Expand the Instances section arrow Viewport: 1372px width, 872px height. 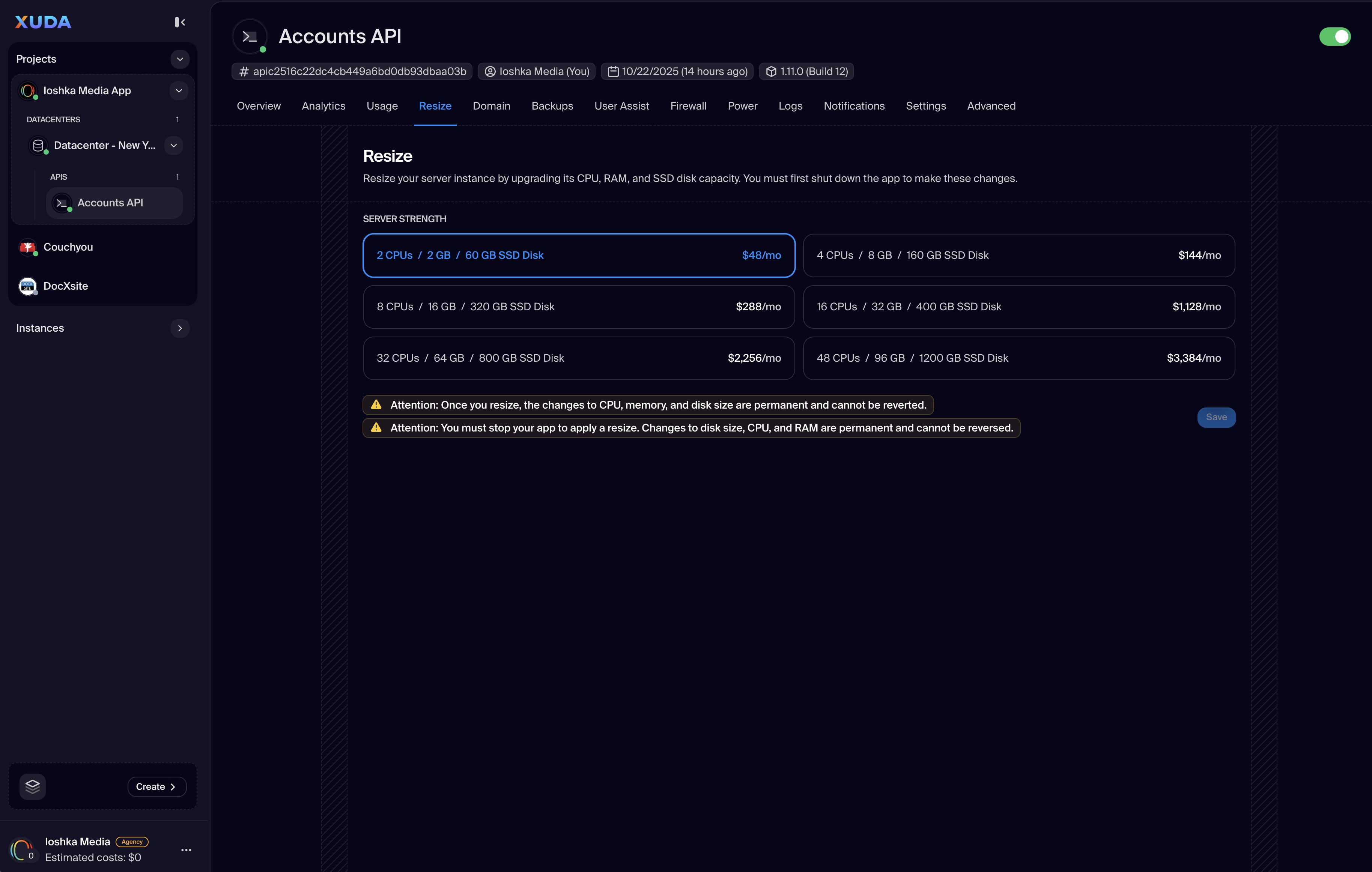coord(179,328)
